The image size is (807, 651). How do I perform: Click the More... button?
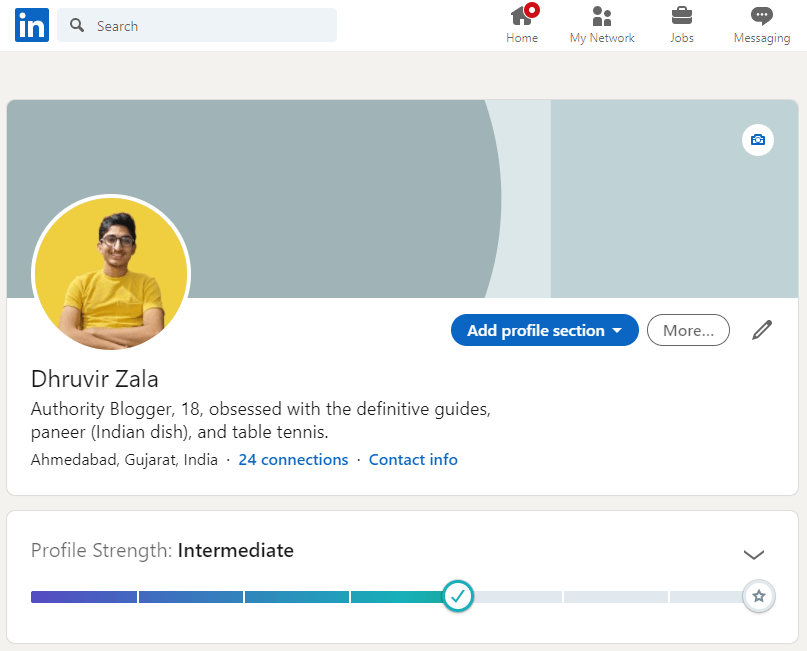click(x=688, y=330)
